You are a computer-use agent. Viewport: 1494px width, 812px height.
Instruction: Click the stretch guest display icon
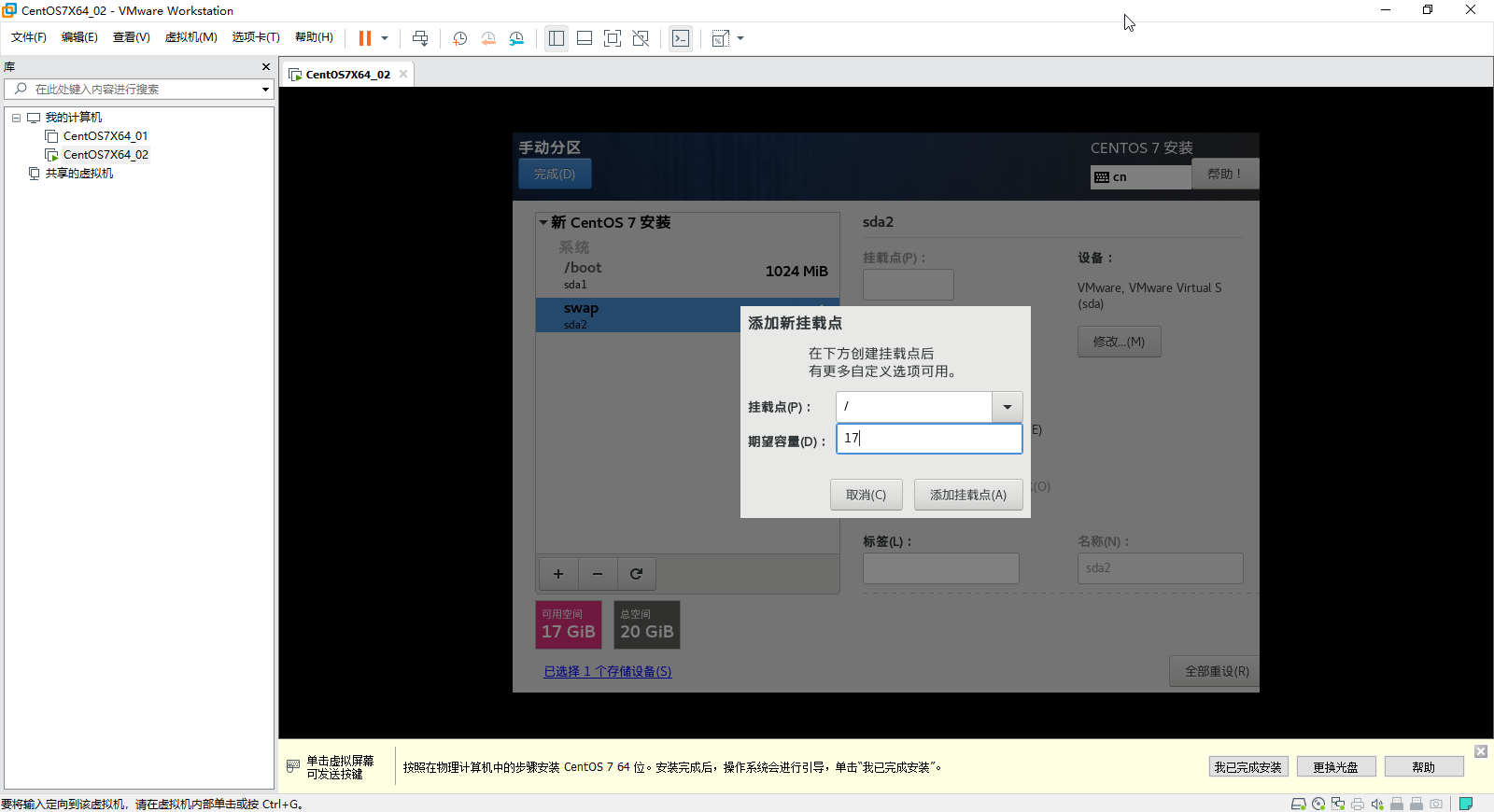pos(721,38)
